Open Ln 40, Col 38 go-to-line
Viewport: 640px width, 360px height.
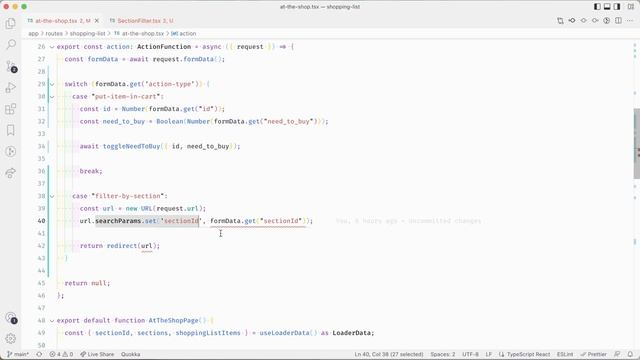[389, 354]
